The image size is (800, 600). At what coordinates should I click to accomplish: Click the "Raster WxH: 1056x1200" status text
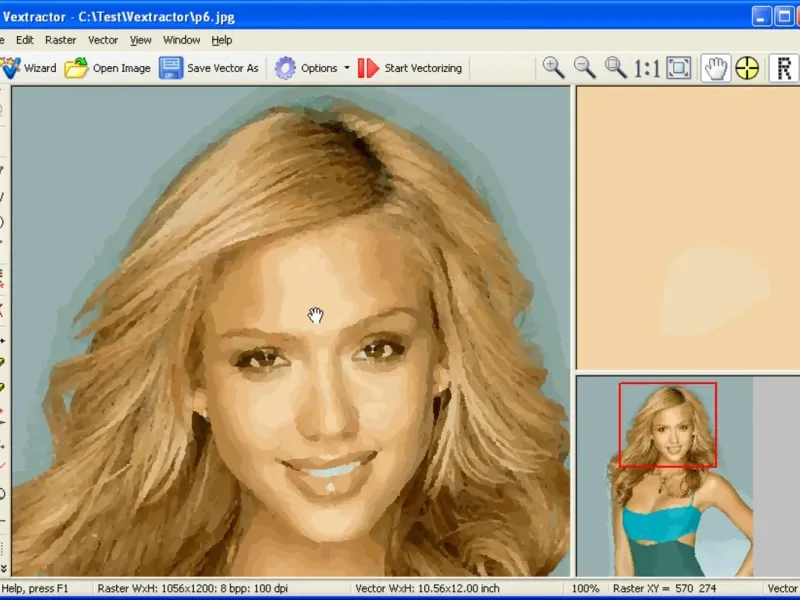193,588
